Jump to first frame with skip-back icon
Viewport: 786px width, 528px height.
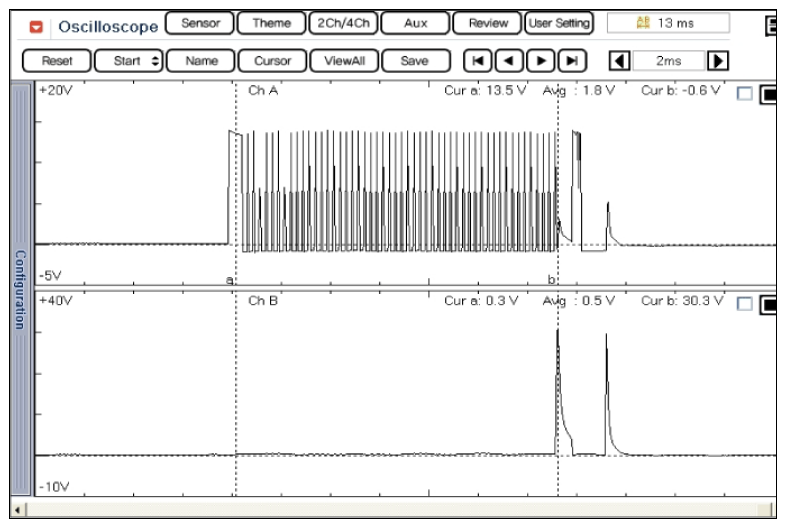point(478,61)
